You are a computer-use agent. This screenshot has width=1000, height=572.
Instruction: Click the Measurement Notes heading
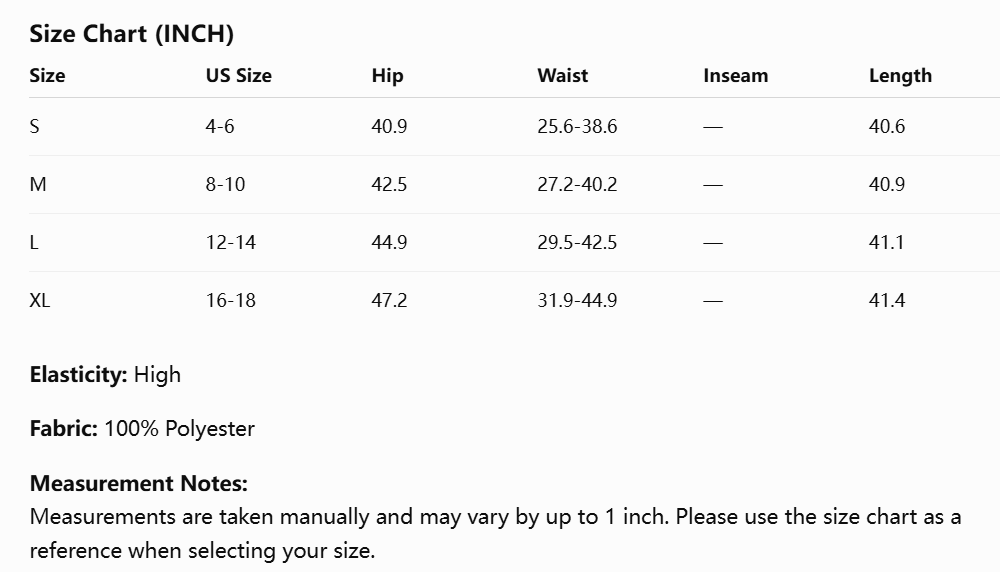pyautogui.click(x=138, y=483)
